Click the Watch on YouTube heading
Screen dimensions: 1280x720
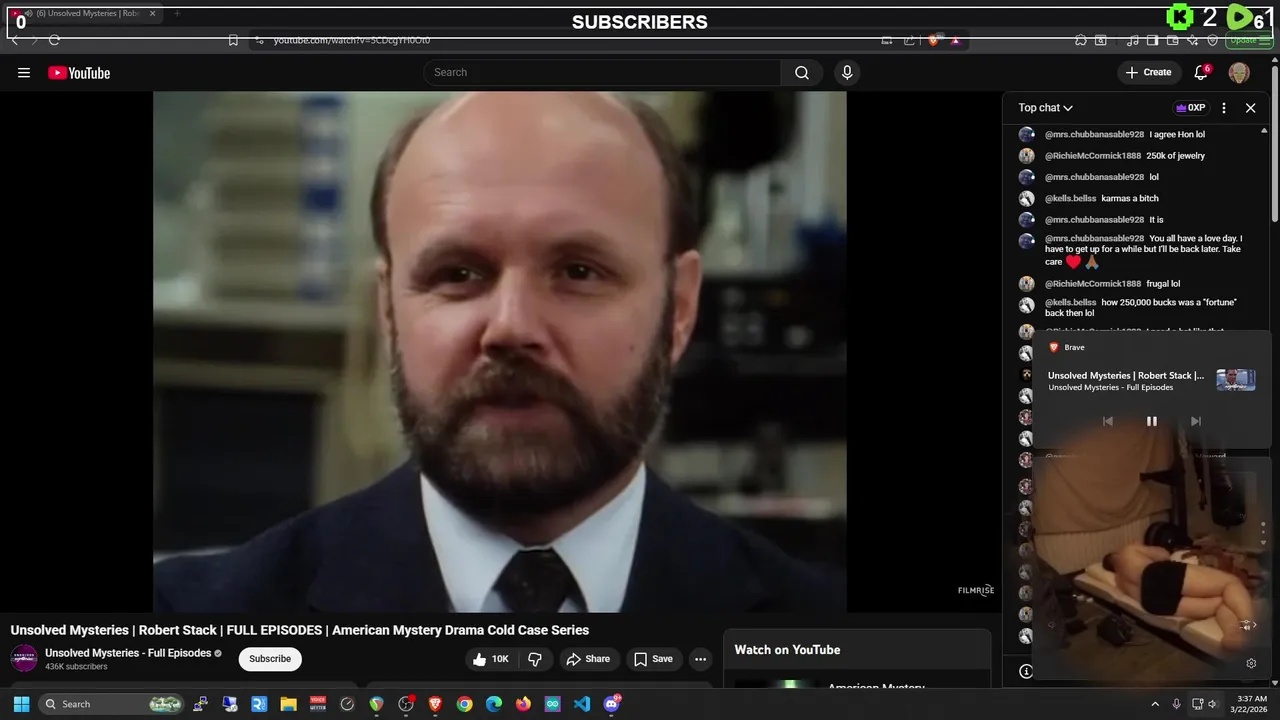coord(787,650)
